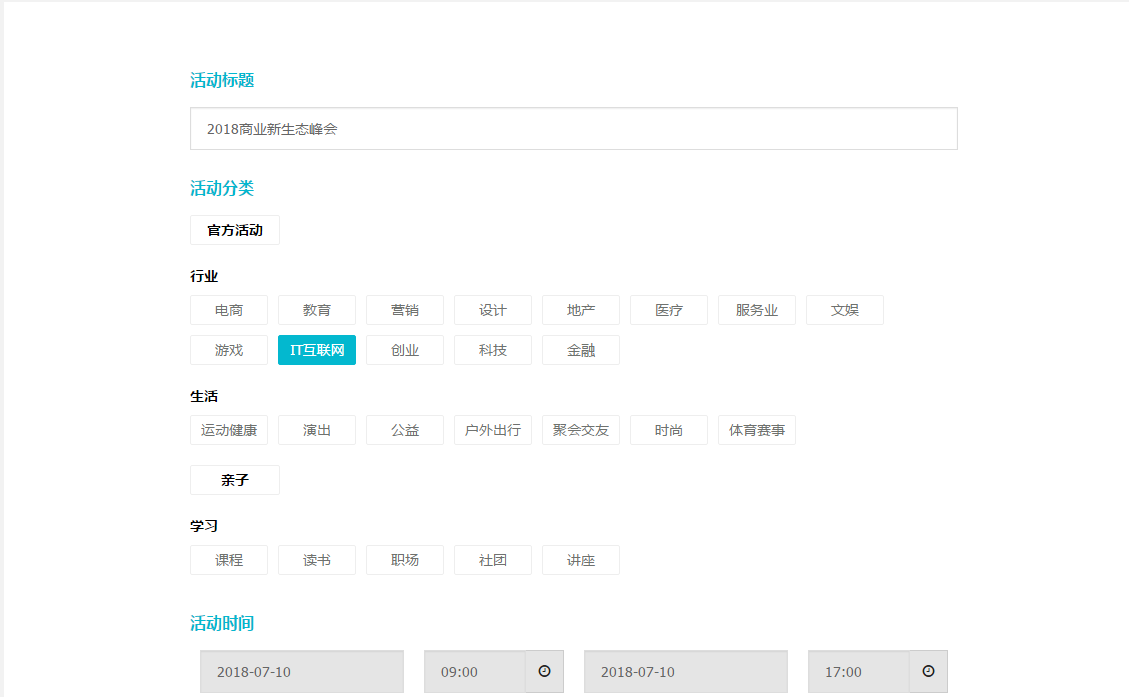This screenshot has width=1129, height=697.
Task: Click the 活动分类 section heading
Action: (x=222, y=188)
